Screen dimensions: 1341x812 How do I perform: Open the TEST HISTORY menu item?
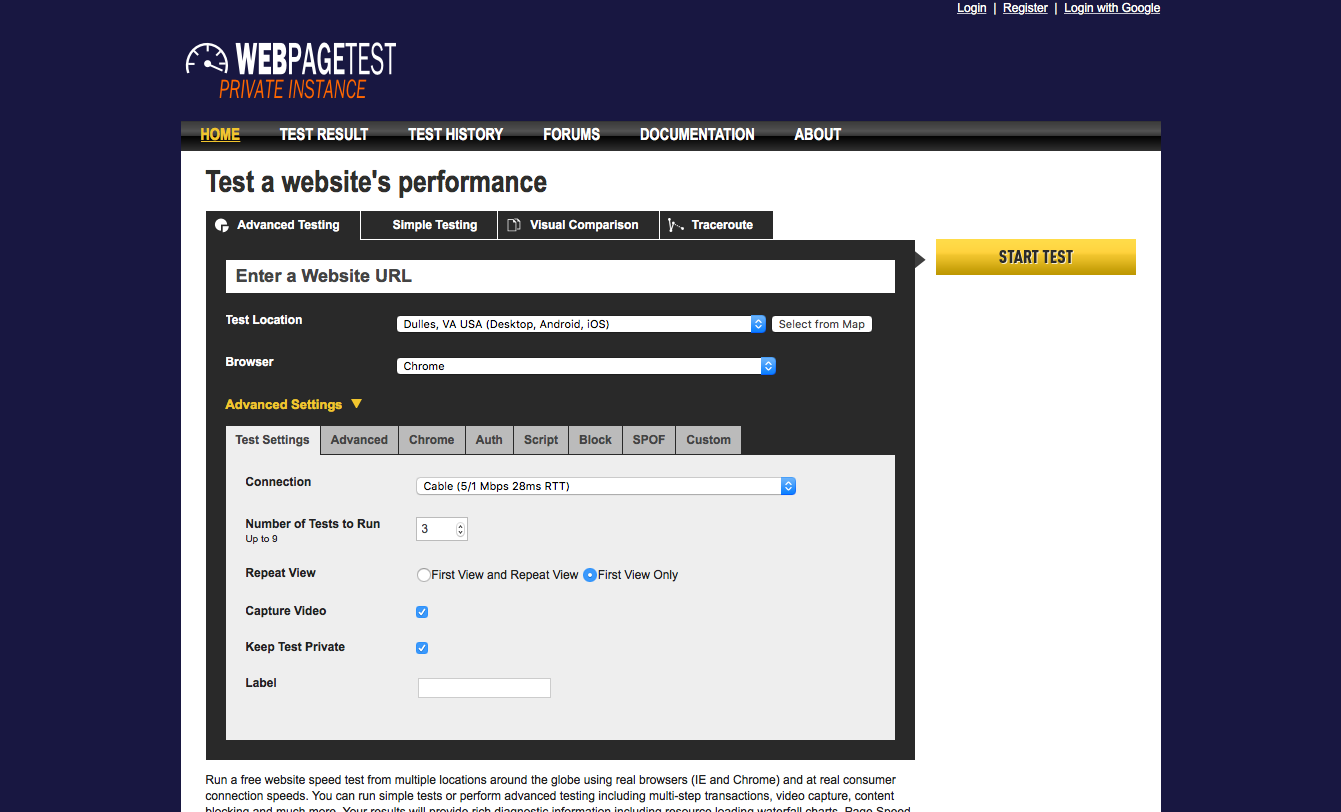click(x=455, y=134)
